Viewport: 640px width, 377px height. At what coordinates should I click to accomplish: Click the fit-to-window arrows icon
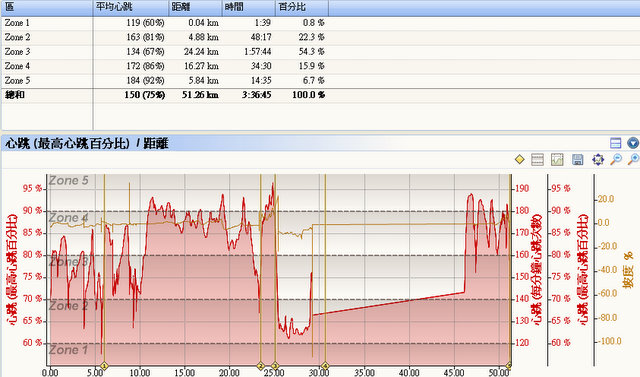[x=598, y=160]
